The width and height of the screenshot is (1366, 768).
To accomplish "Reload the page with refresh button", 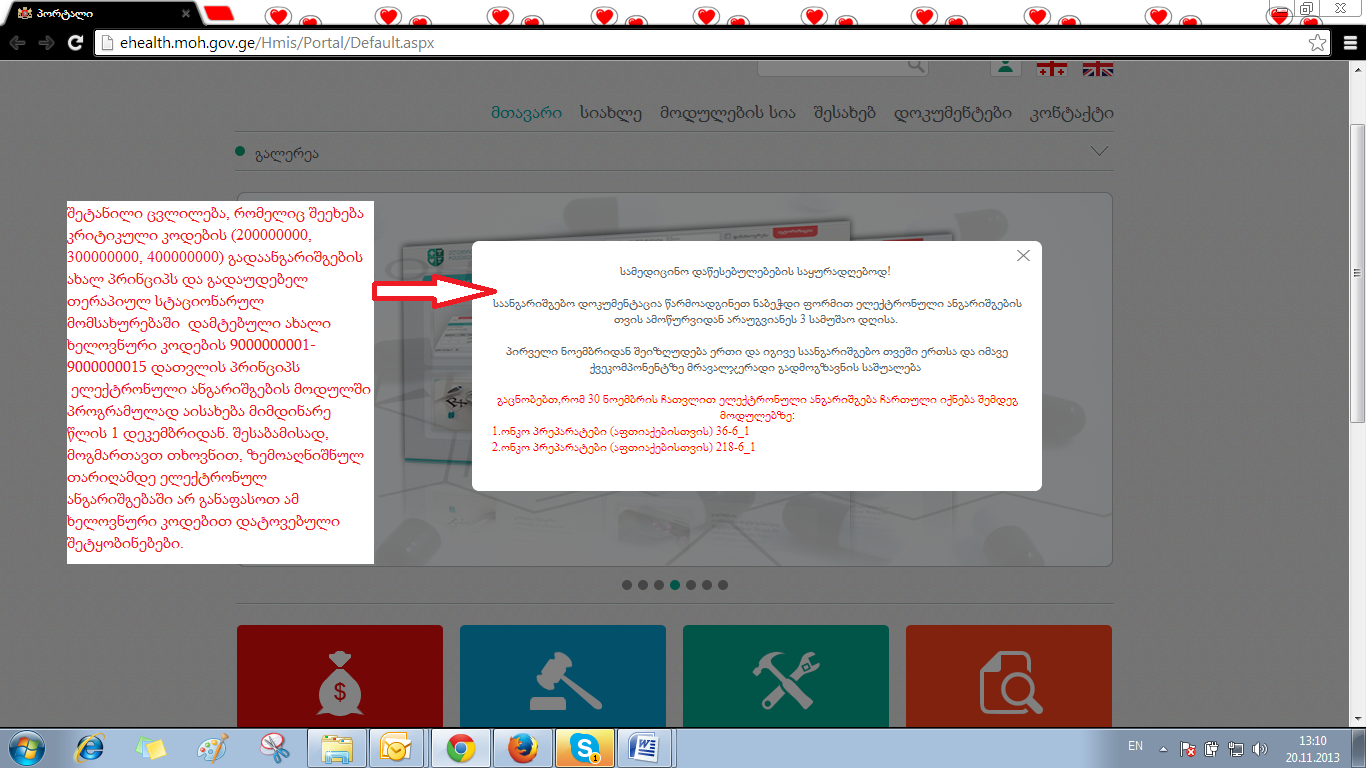I will coord(75,43).
